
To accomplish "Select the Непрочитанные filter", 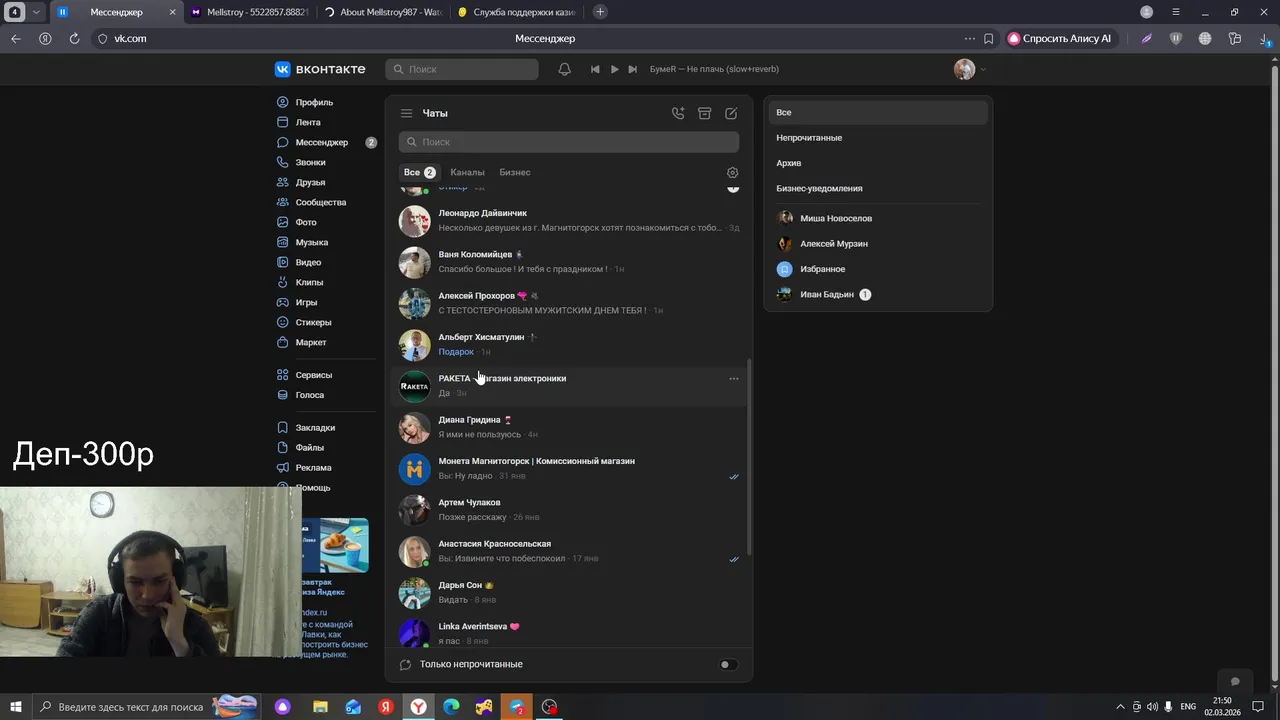I will point(878,138).
